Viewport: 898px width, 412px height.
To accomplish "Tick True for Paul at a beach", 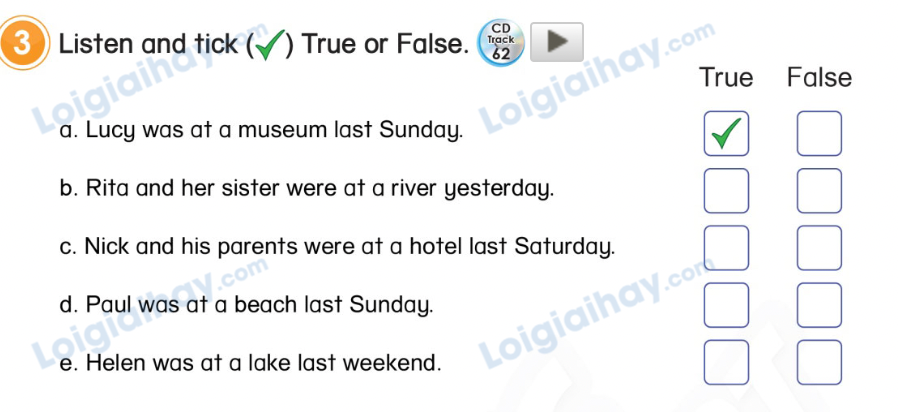I will click(x=726, y=305).
